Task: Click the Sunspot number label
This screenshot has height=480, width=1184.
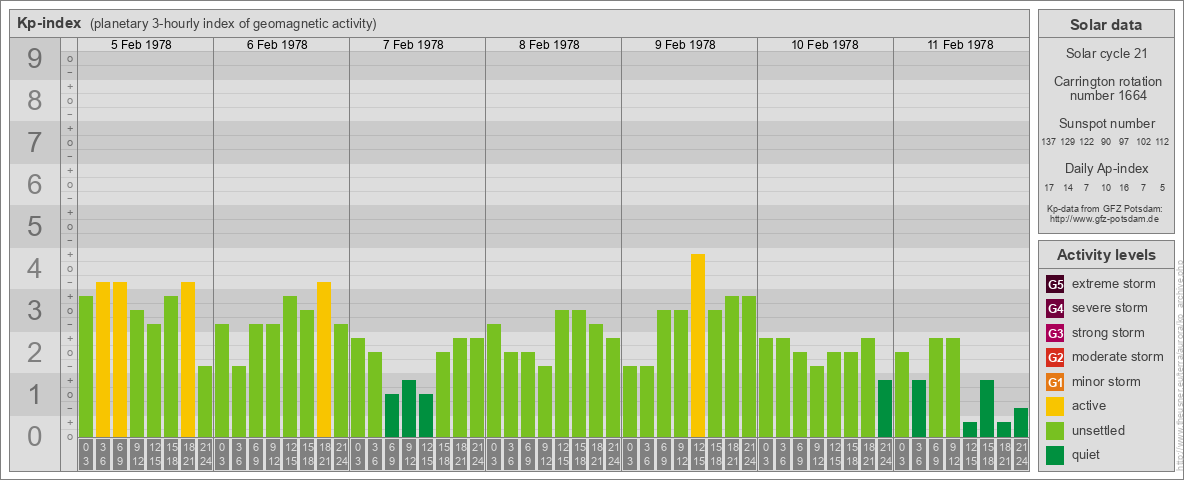Action: tap(1106, 124)
